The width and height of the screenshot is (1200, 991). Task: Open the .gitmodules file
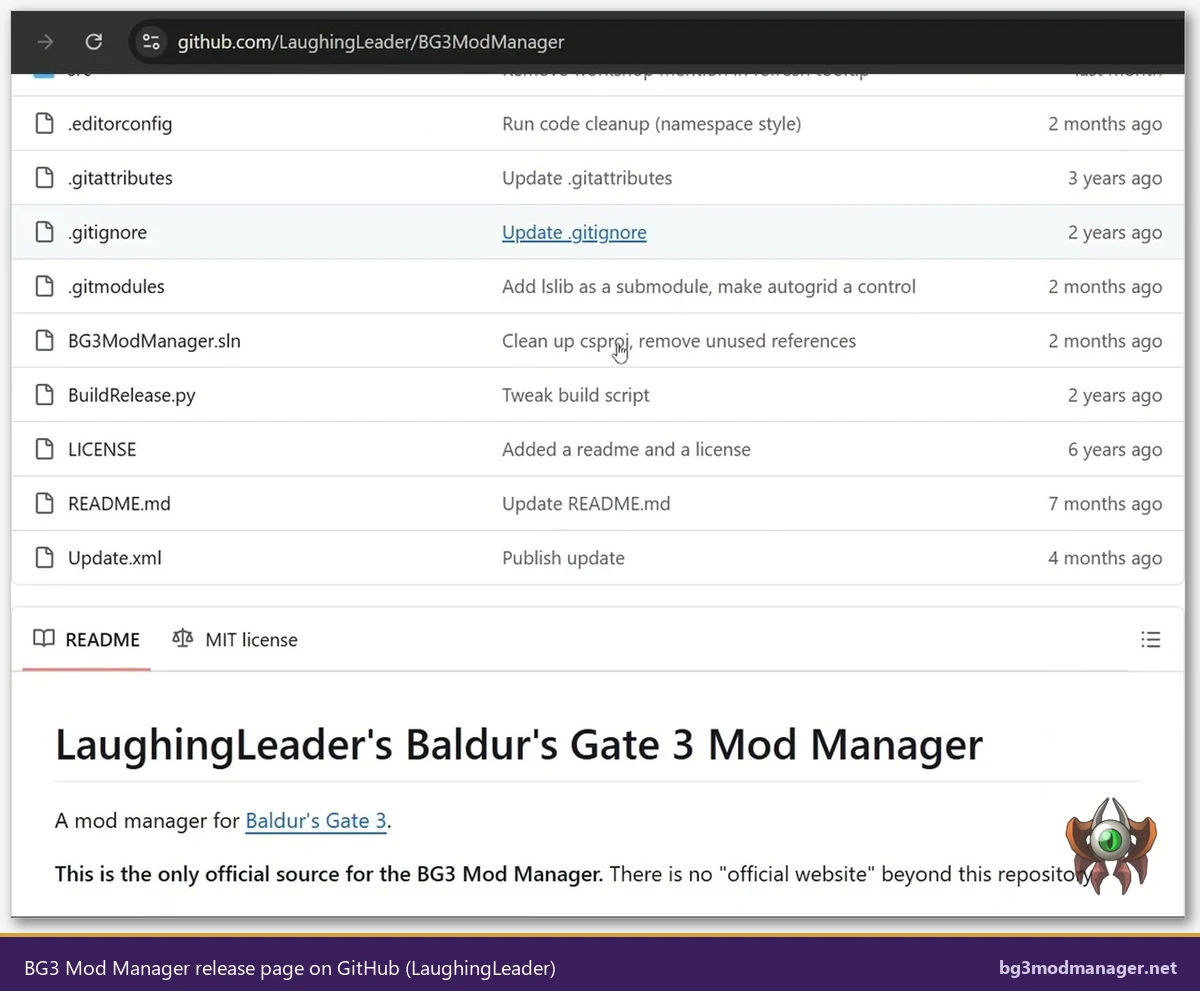[116, 286]
